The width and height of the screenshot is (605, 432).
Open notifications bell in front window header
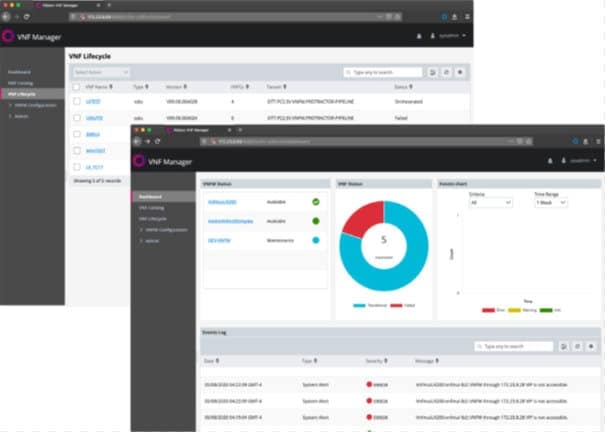550,160
